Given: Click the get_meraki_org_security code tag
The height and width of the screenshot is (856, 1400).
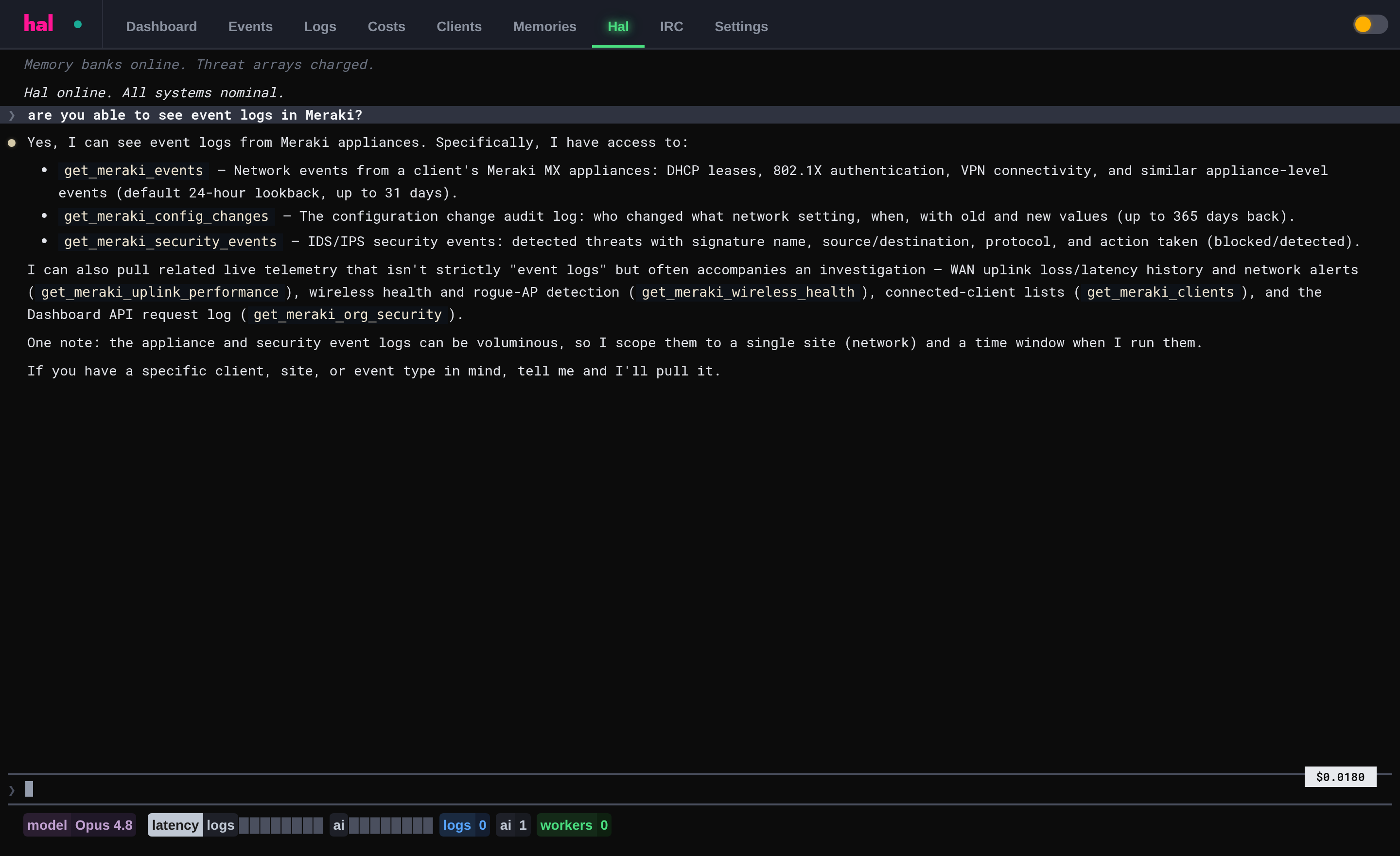Looking at the screenshot, I should pyautogui.click(x=347, y=314).
